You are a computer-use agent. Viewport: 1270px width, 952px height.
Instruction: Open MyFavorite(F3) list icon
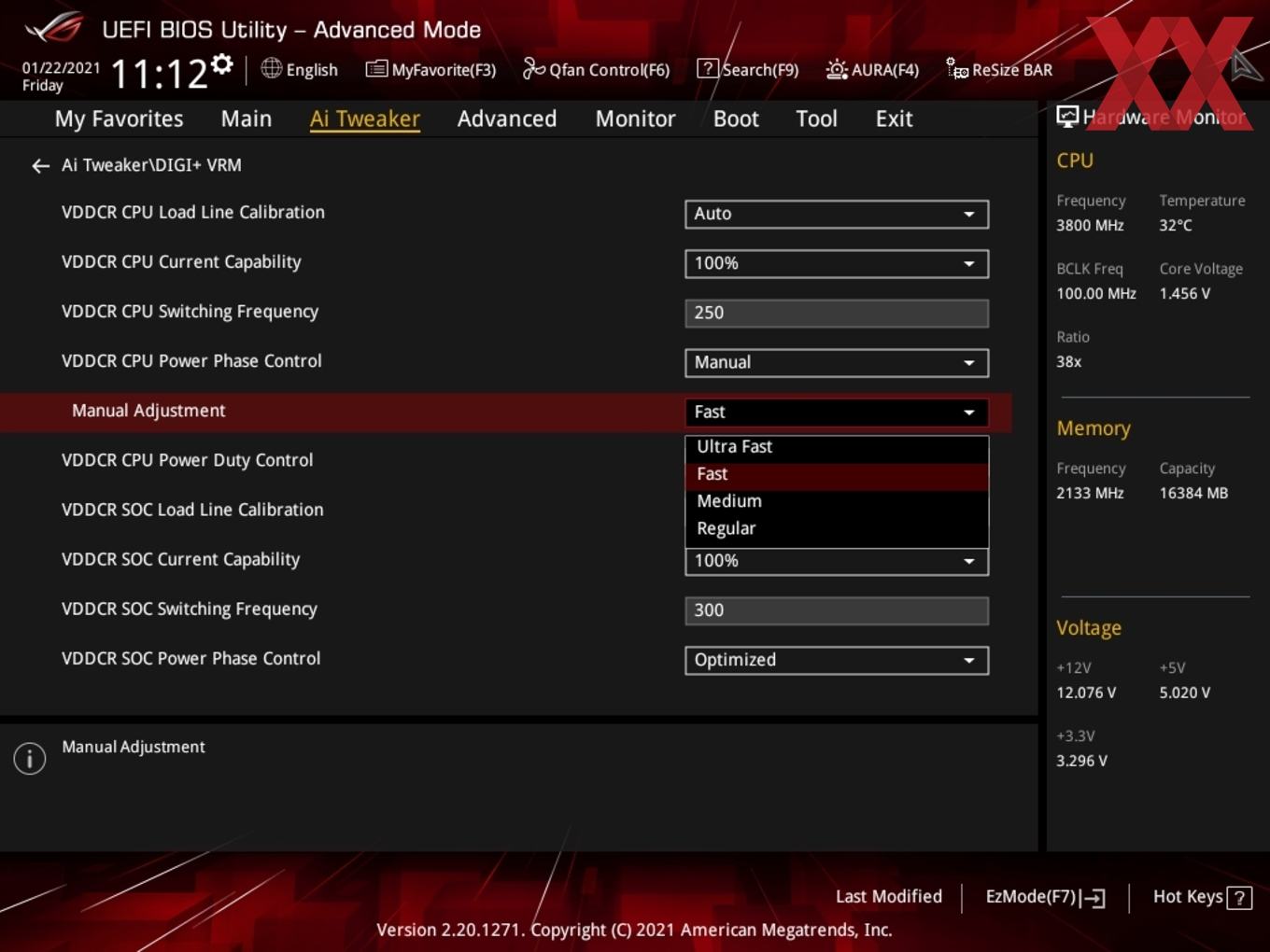click(376, 69)
